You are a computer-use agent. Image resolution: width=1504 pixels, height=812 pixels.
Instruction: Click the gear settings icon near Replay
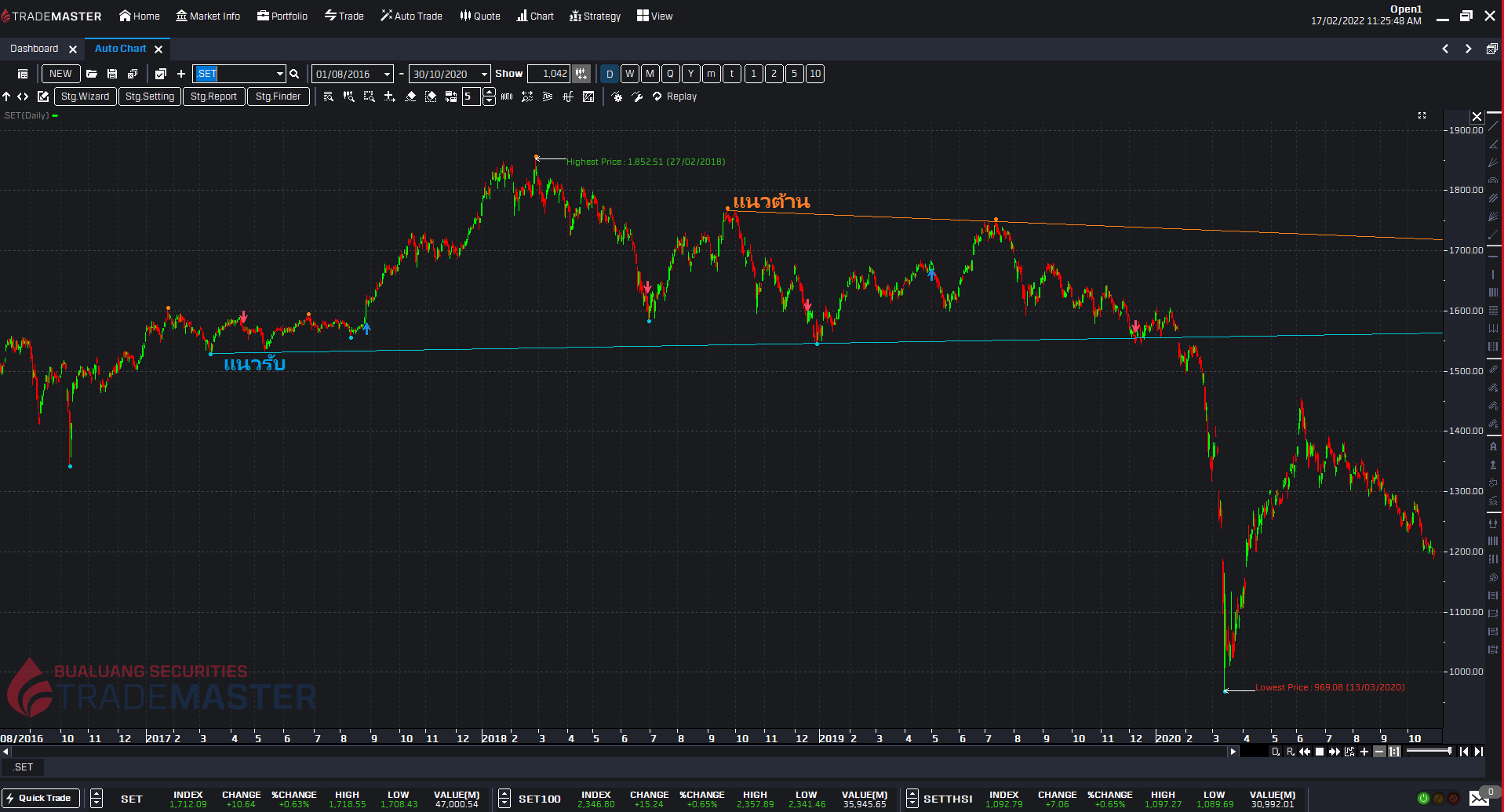pyautogui.click(x=617, y=96)
